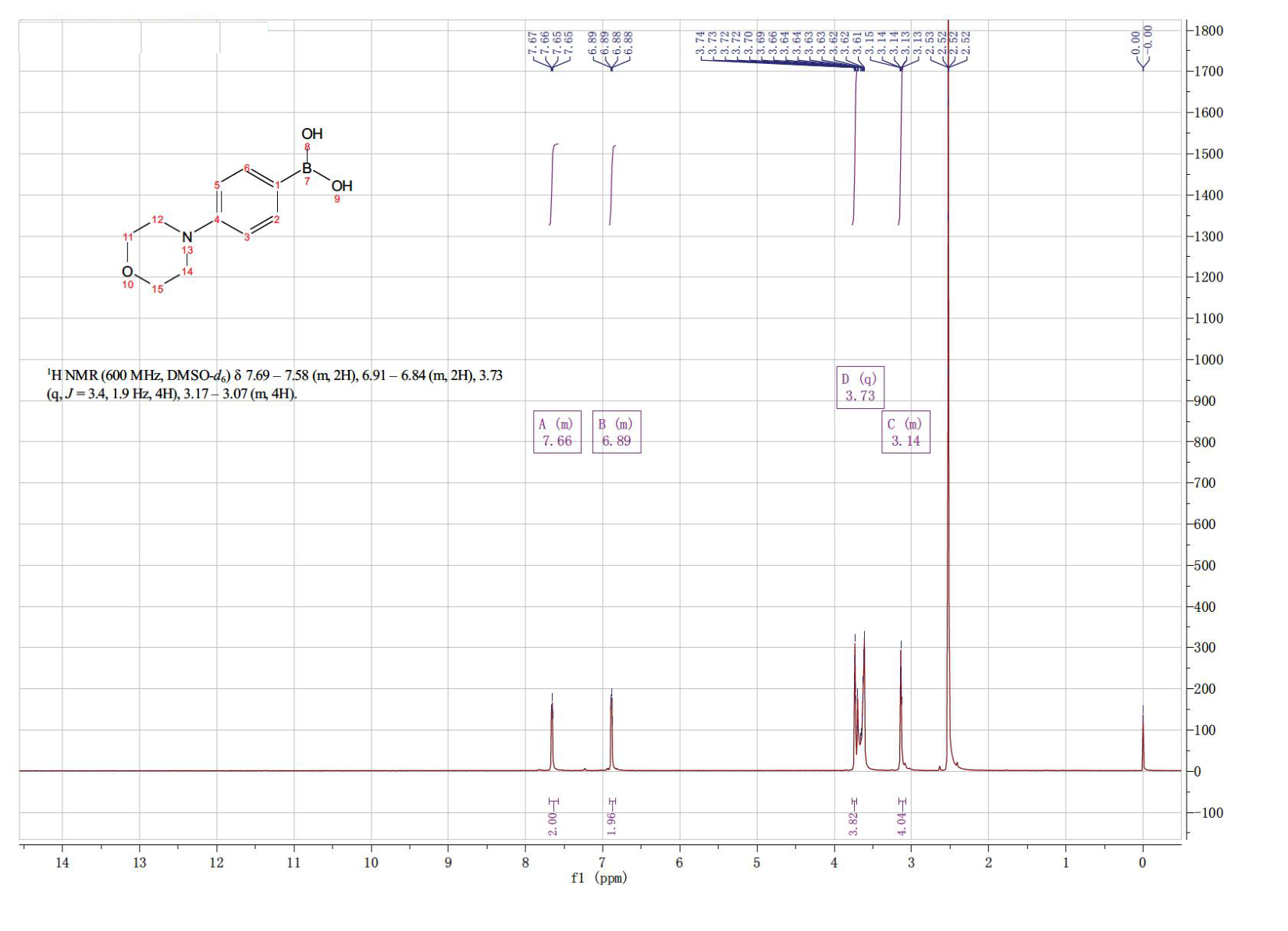
Task: Click the 7.67 peak label at top
Action: (x=532, y=42)
